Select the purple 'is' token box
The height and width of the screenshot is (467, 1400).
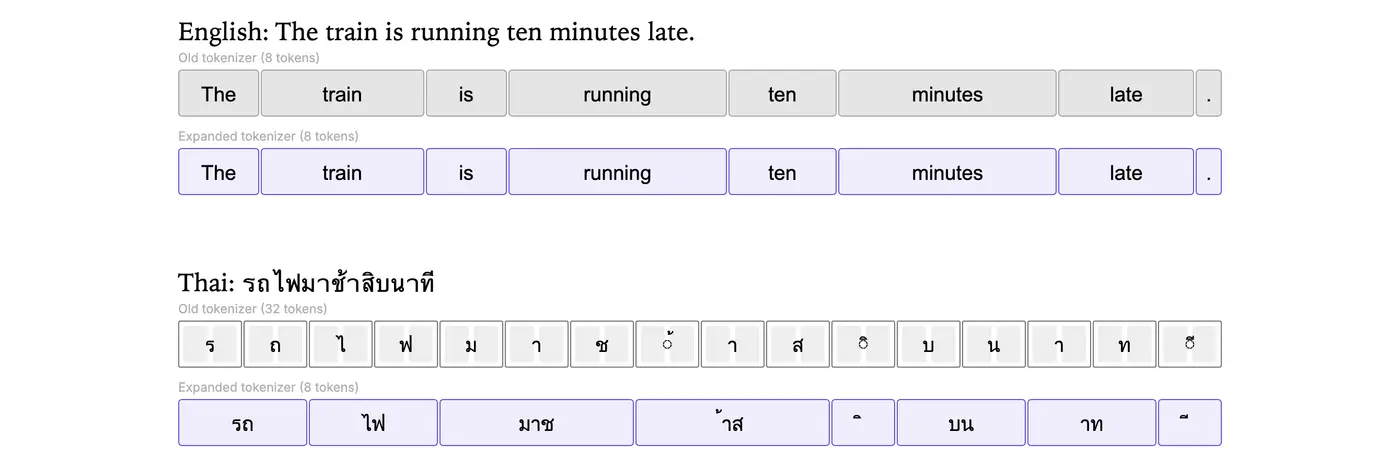(x=466, y=172)
